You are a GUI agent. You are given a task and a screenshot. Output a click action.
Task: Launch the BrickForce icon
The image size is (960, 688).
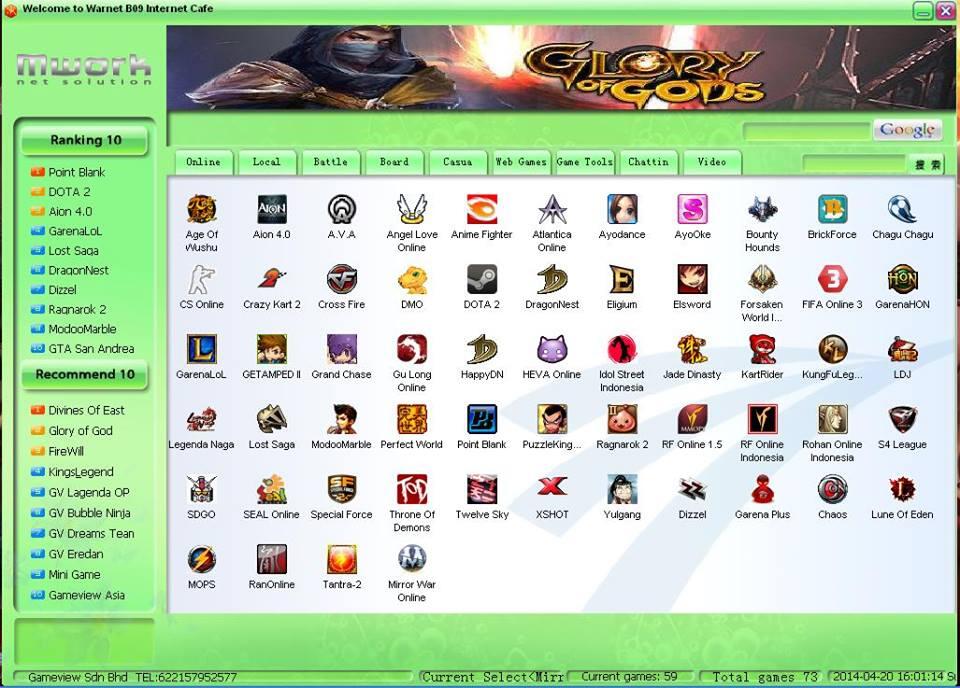832,209
